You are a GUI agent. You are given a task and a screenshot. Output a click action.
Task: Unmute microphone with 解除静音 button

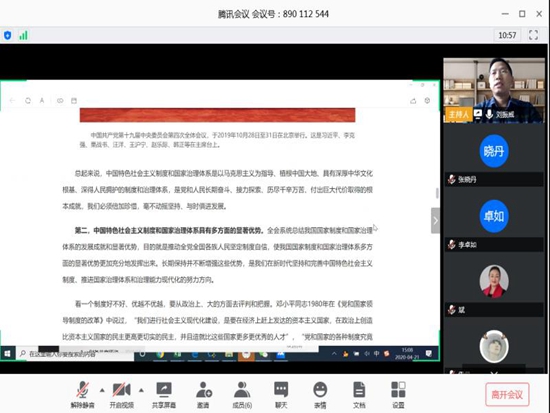tap(82, 395)
